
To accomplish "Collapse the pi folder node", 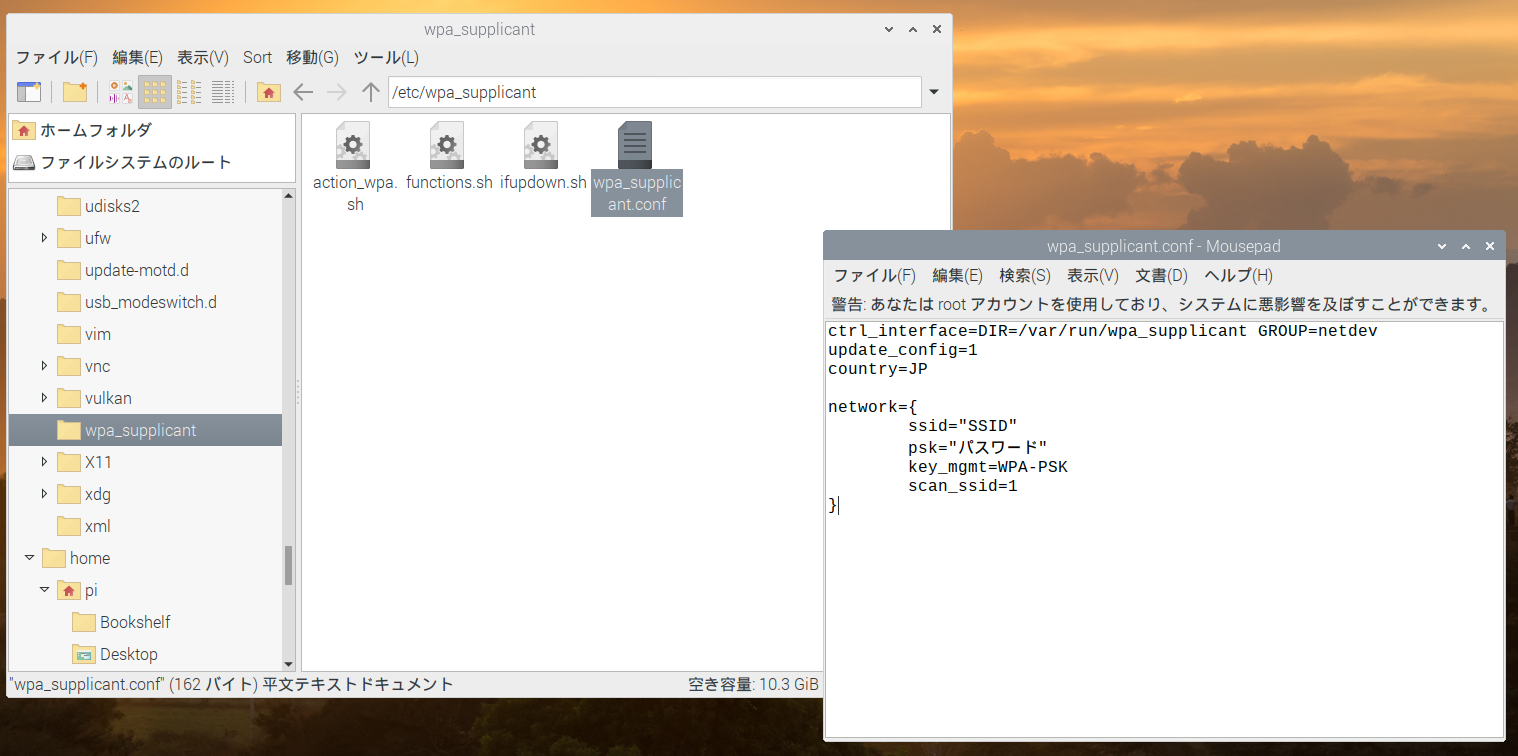I will [x=44, y=590].
